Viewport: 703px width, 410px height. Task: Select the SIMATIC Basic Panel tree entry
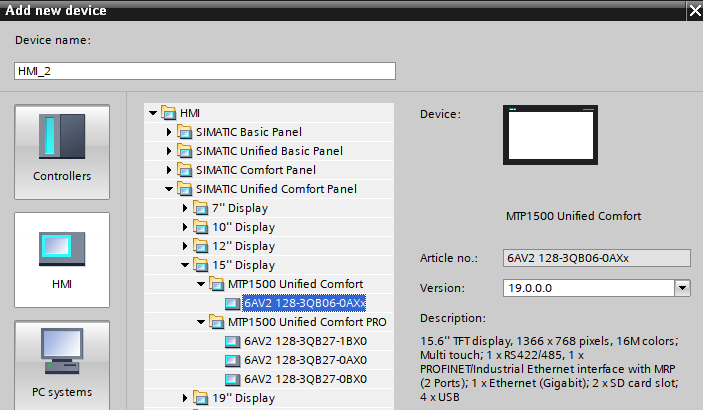(249, 132)
